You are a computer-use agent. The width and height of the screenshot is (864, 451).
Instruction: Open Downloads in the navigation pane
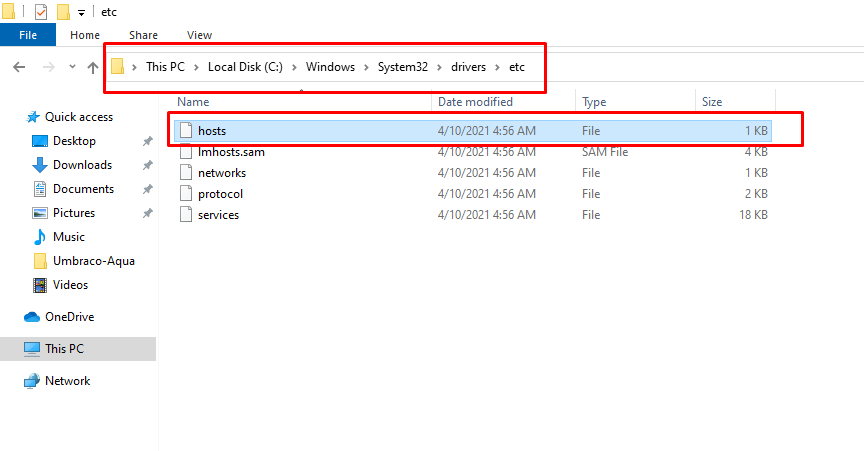tap(82, 165)
